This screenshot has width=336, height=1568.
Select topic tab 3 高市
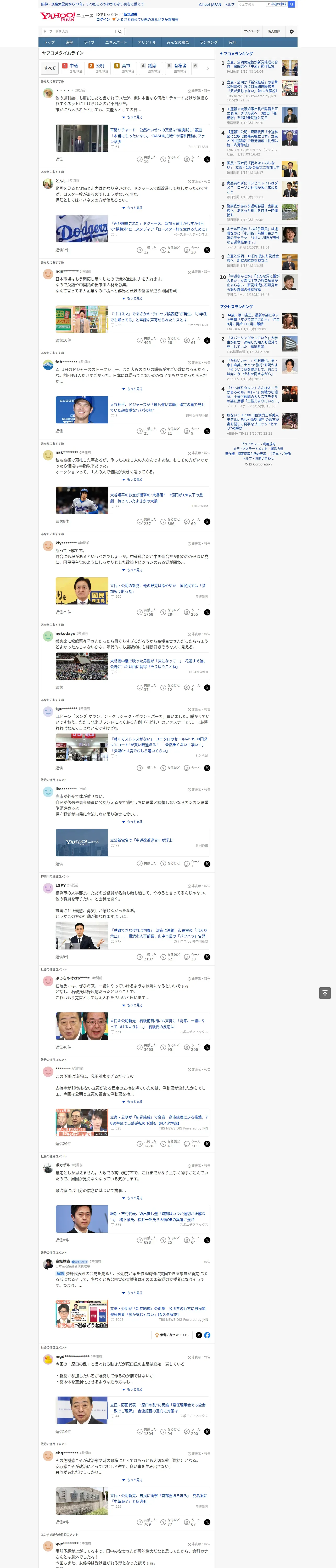click(125, 68)
